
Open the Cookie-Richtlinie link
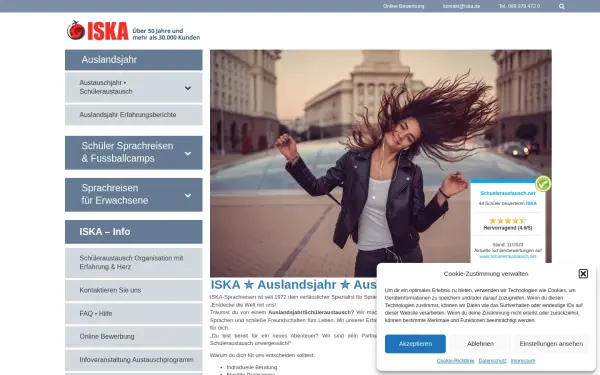coord(455,361)
